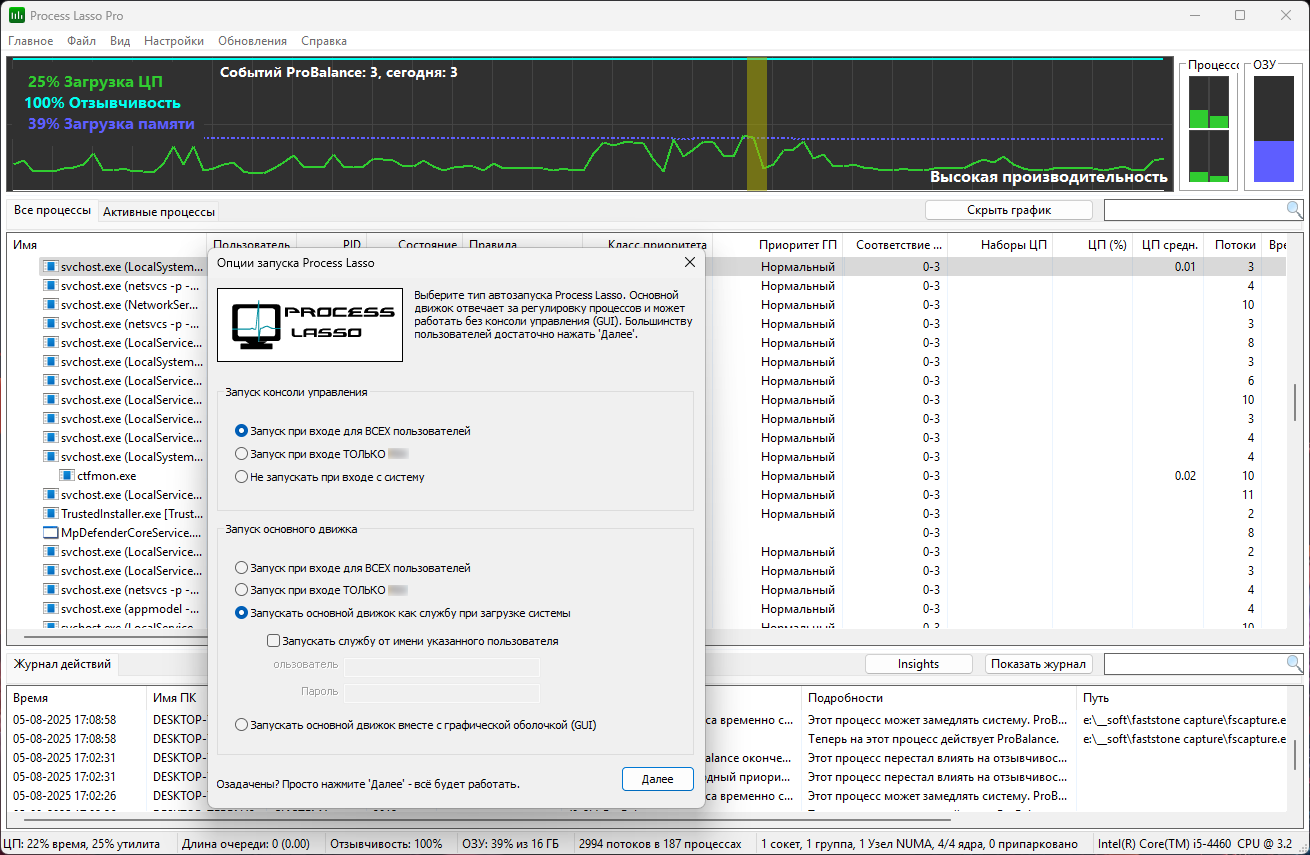Image resolution: width=1310 pixels, height=855 pixels.
Task: Sort log by Подробности column header
Action: click(x=938, y=698)
